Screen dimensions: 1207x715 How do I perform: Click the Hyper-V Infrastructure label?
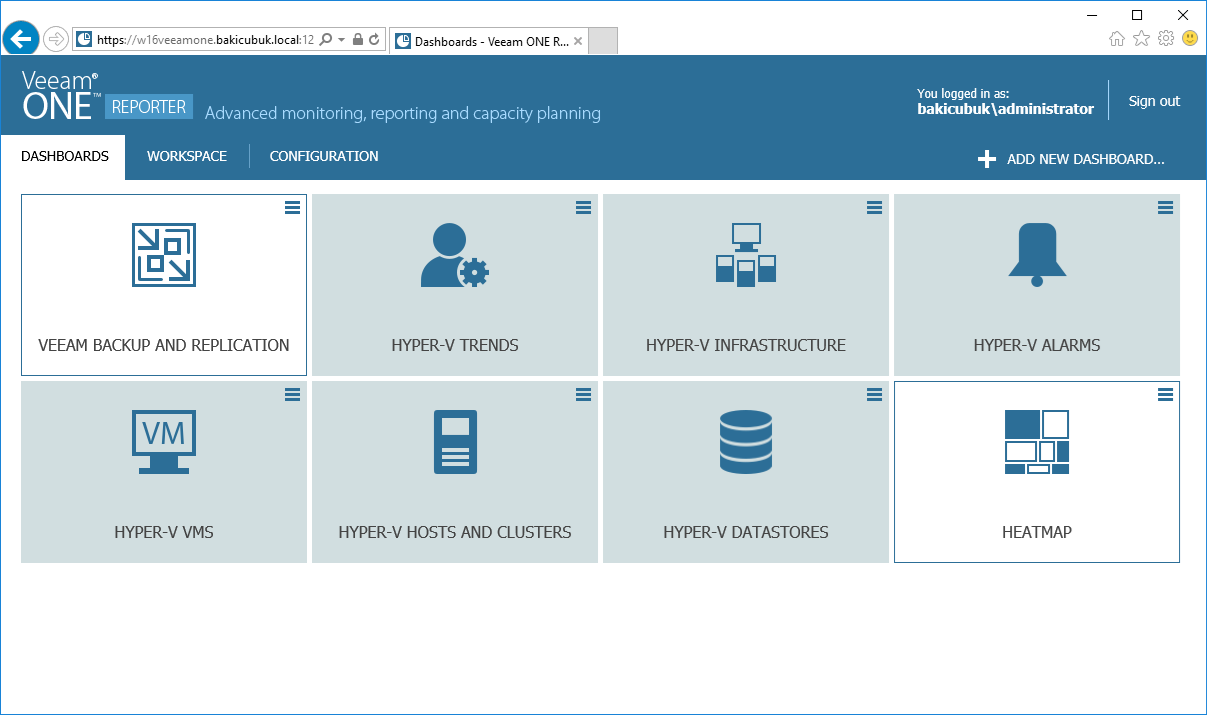point(746,345)
